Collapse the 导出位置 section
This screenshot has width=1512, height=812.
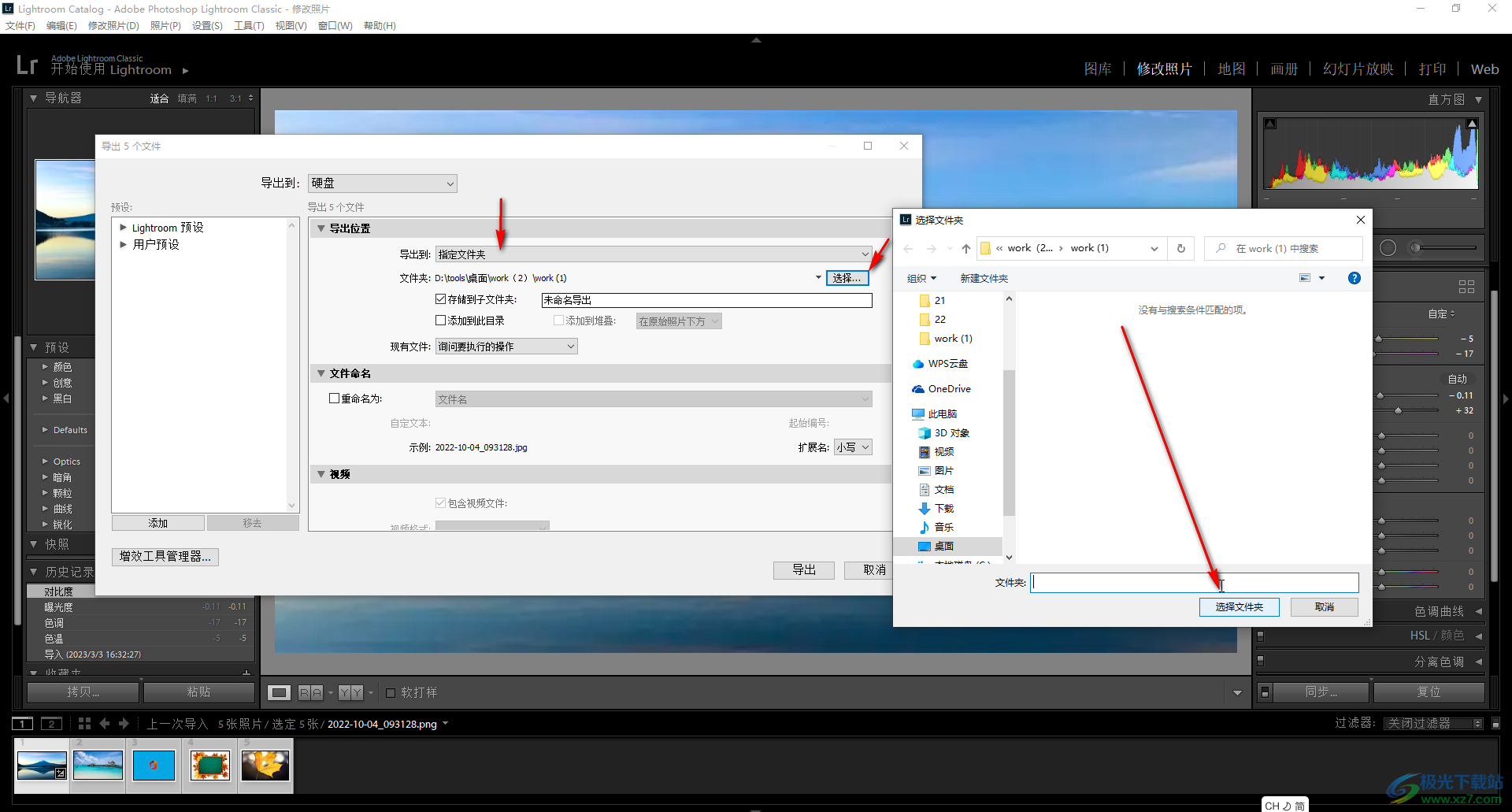click(x=321, y=228)
